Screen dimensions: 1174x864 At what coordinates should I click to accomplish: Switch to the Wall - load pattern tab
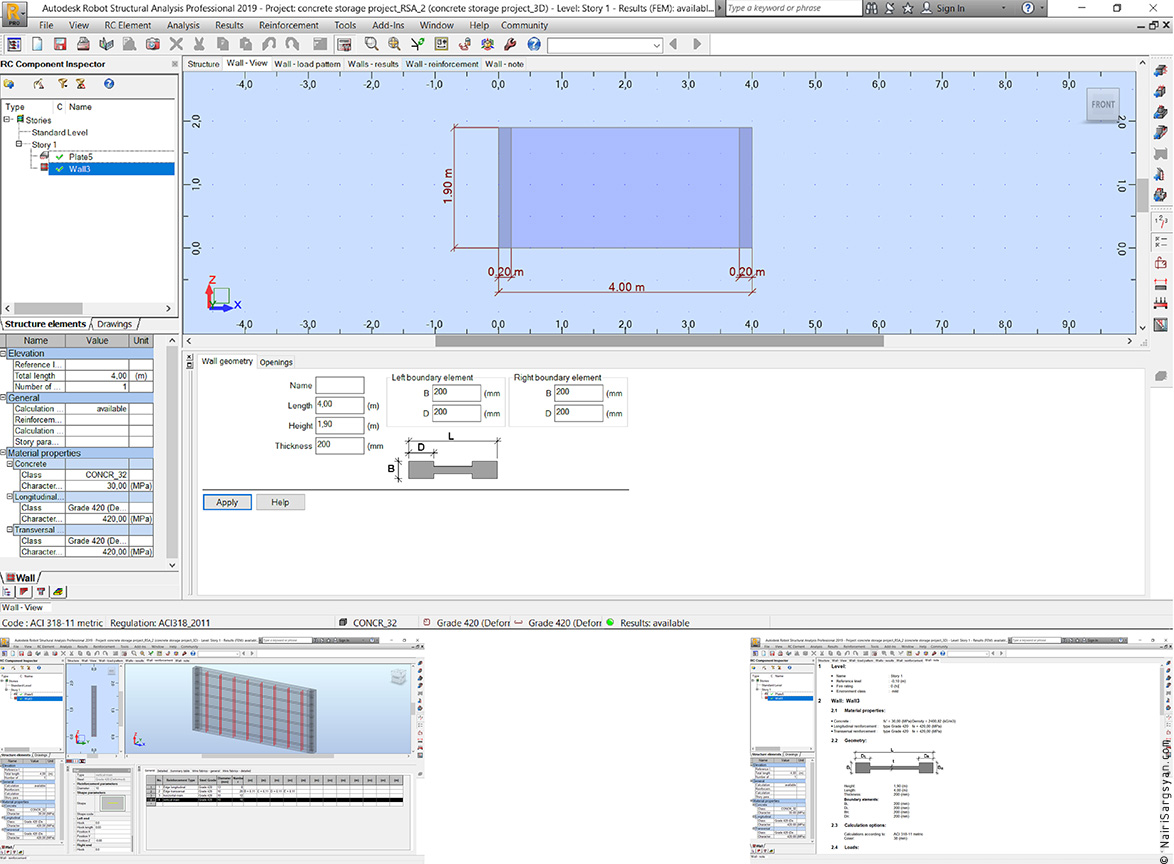307,64
